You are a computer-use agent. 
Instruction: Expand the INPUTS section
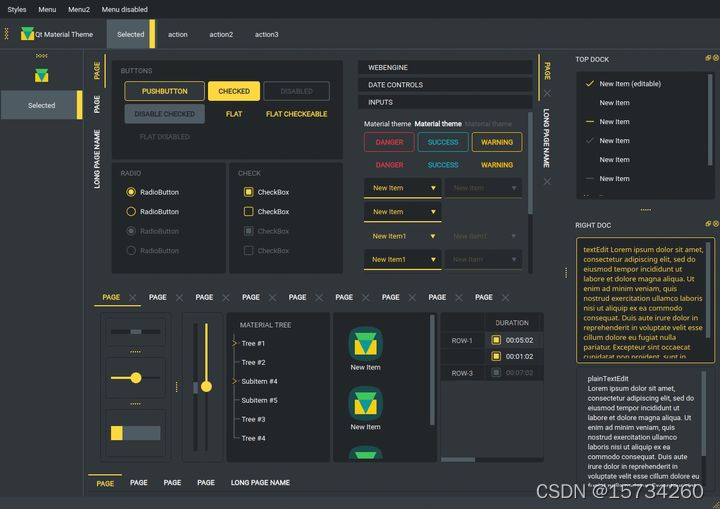(x=444, y=102)
